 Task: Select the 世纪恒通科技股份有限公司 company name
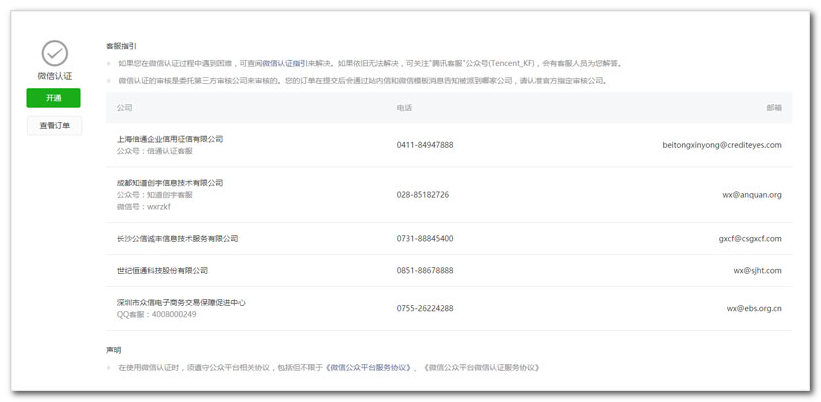(x=162, y=270)
